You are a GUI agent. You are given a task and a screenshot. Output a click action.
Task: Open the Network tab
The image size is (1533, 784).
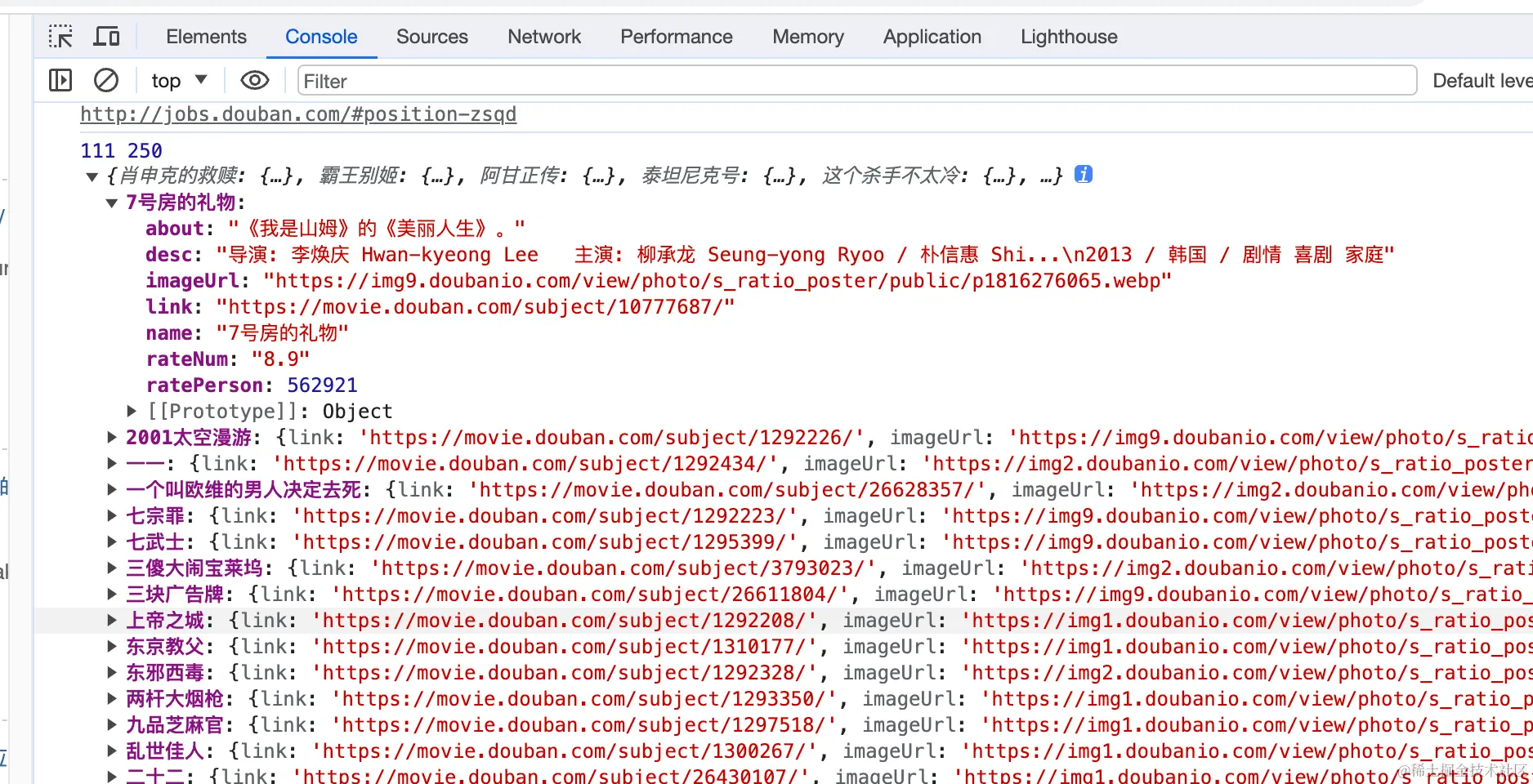544,37
